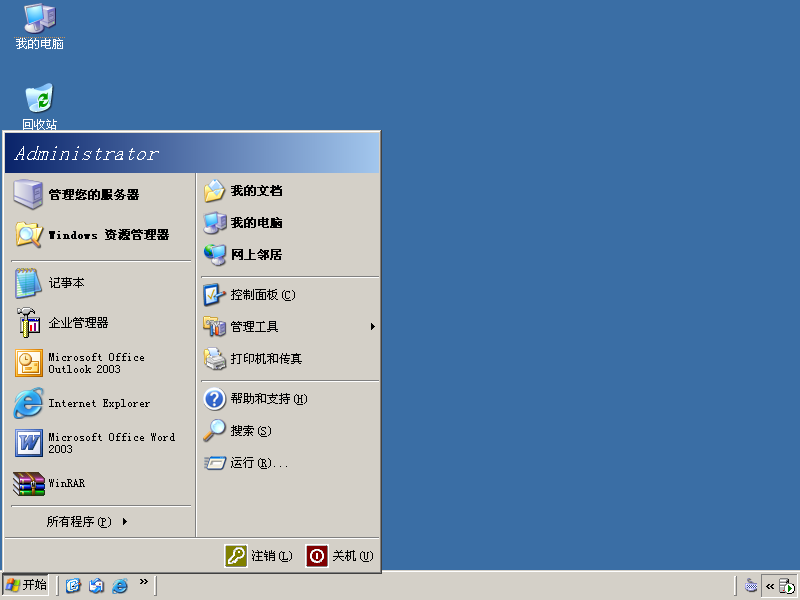The image size is (800, 600).
Task: Click the language bar keyboard tray icon
Action: tap(751, 585)
